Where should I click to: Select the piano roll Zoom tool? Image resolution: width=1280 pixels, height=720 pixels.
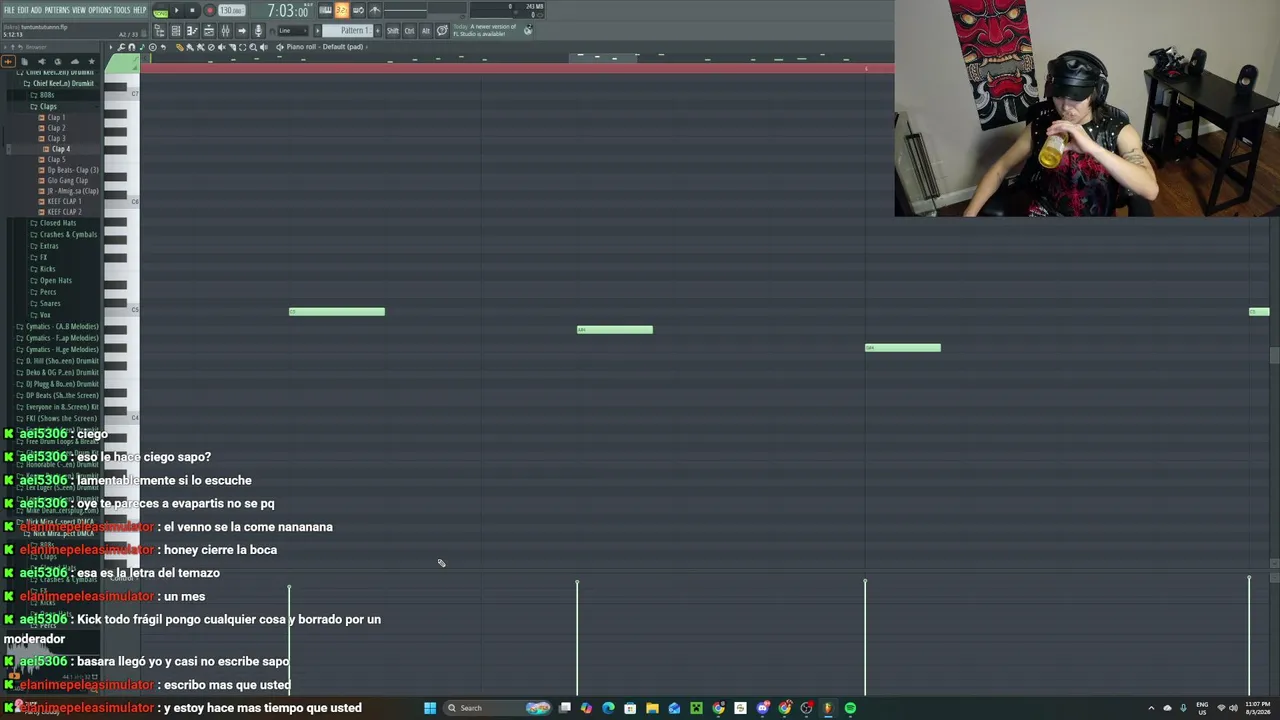(253, 47)
